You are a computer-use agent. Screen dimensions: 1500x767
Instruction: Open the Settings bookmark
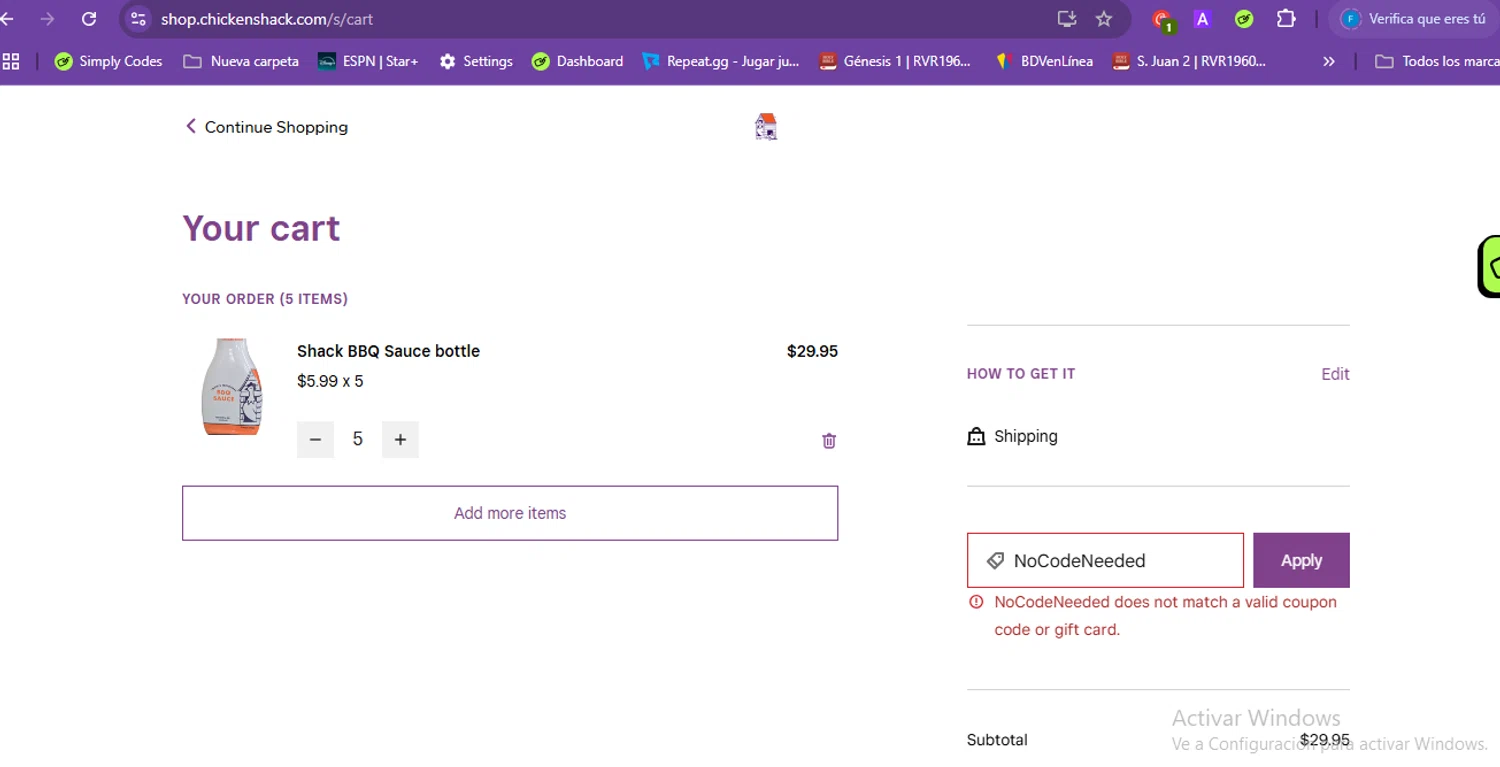476,61
